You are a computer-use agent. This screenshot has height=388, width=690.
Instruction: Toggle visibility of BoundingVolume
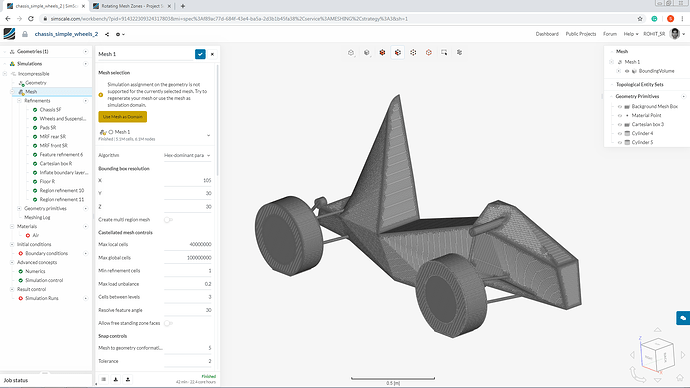tap(627, 71)
